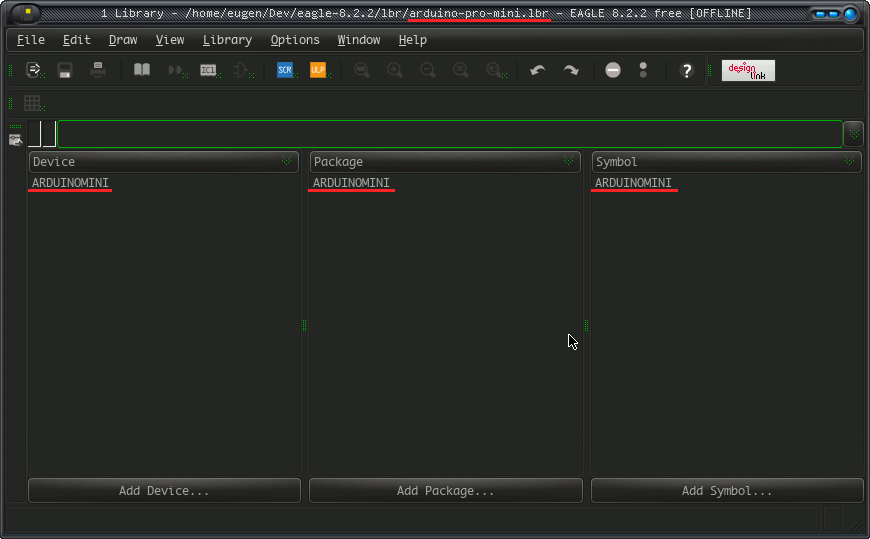Print using the printer toolbar icon
The image size is (870, 539).
click(98, 70)
